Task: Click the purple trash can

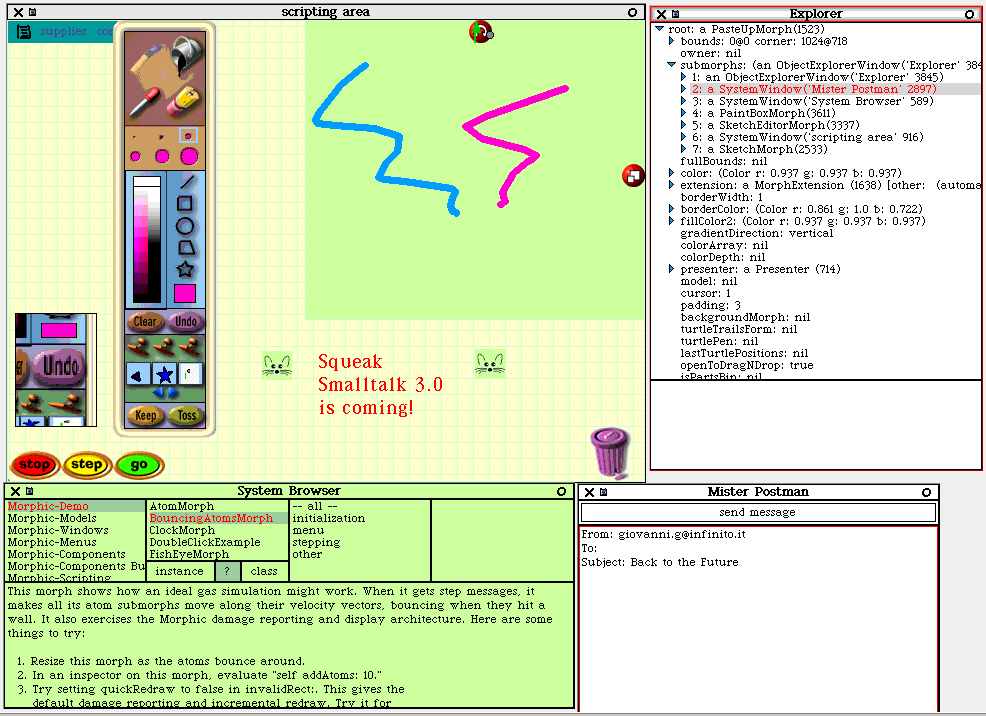Action: [610, 453]
